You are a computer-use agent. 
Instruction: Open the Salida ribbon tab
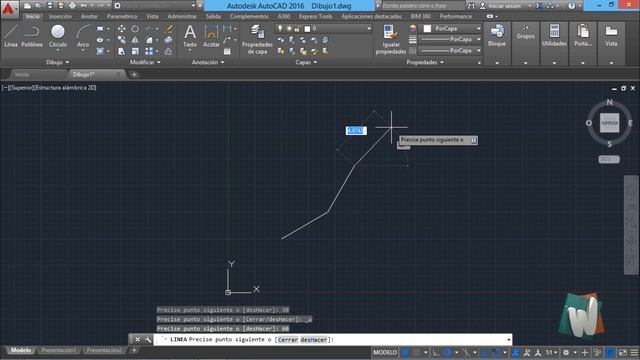click(213, 16)
